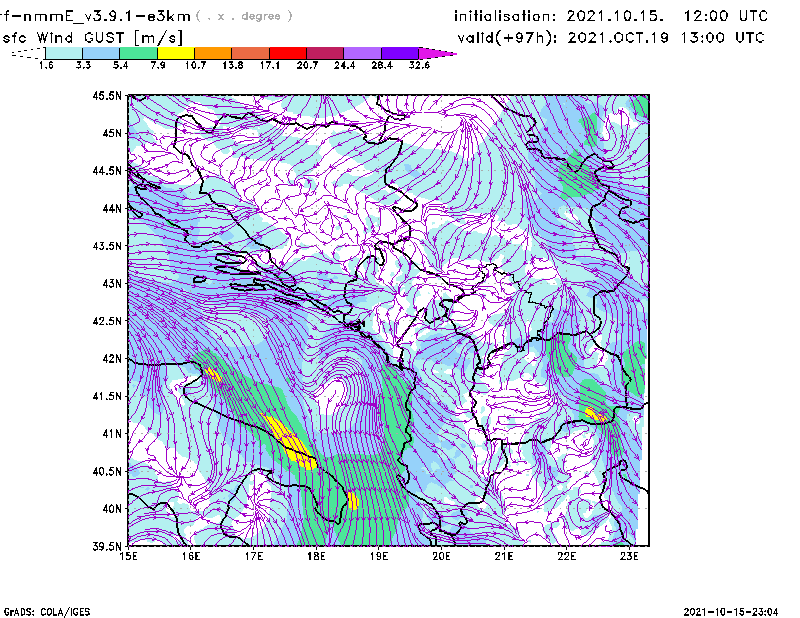Click the dashed white arrow at the colorbar start
The image size is (800, 618).
click(x=28, y=53)
